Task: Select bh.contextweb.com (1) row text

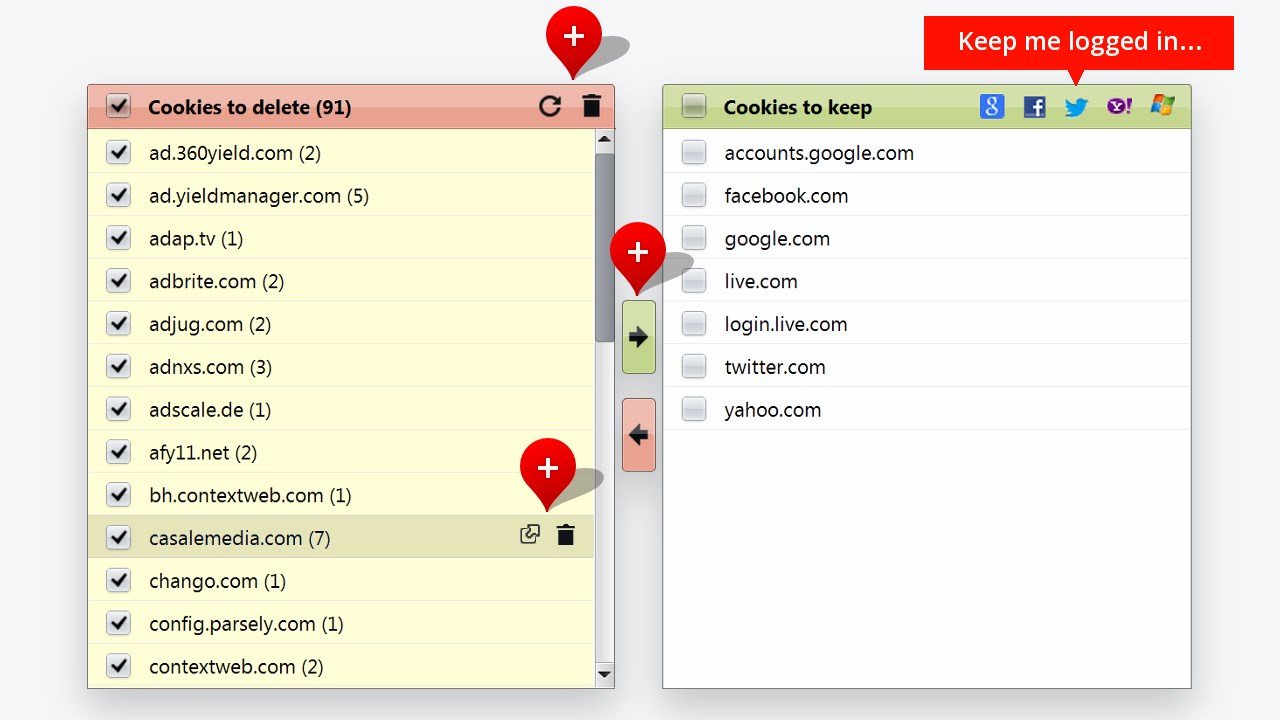Action: click(x=250, y=496)
